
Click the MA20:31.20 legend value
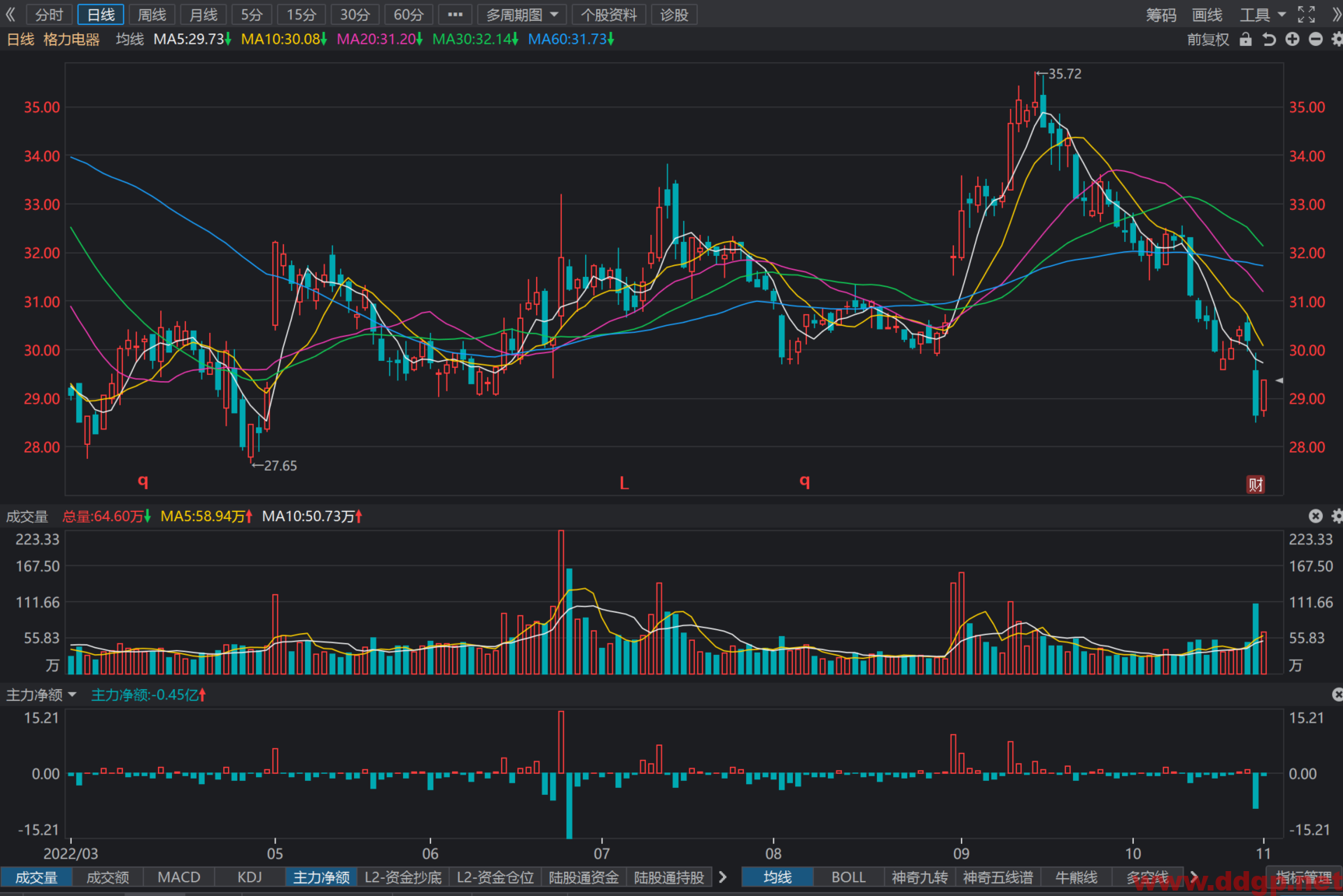(379, 39)
